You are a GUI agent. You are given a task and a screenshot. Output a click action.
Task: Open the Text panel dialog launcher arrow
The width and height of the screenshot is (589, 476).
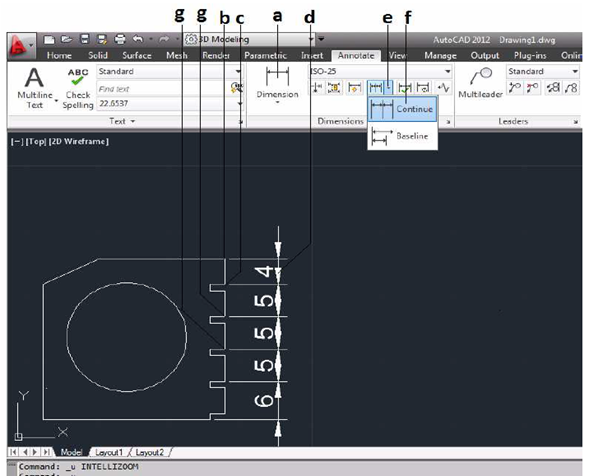241,122
